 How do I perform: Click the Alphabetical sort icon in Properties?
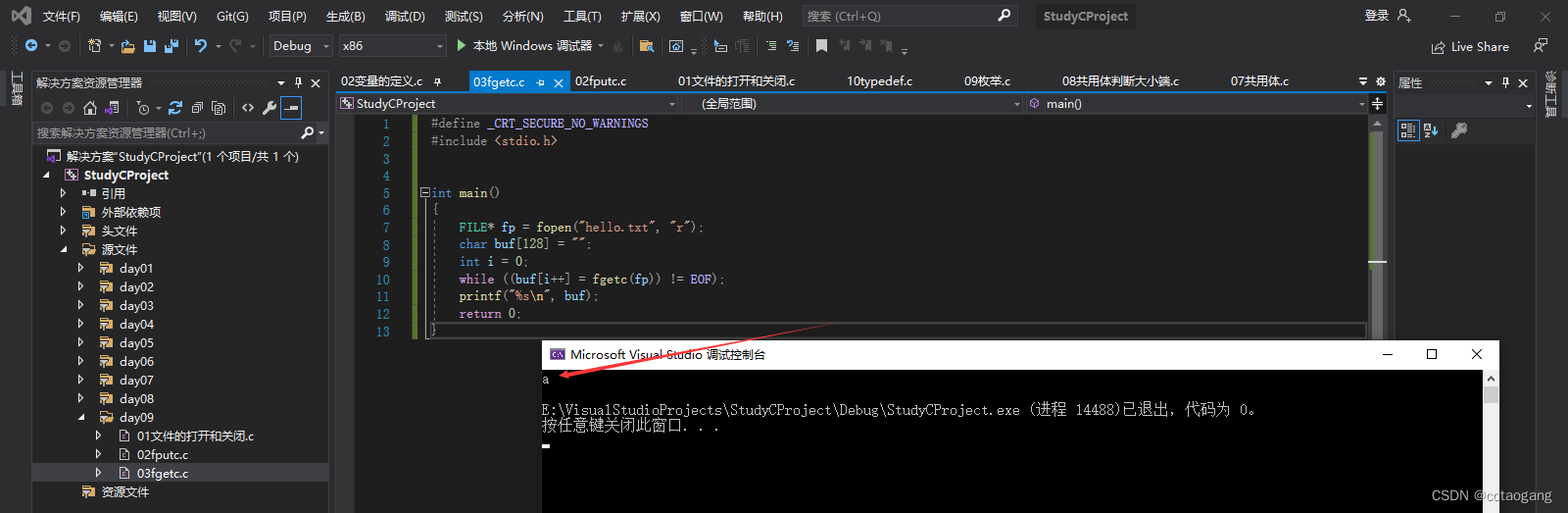click(x=1431, y=130)
